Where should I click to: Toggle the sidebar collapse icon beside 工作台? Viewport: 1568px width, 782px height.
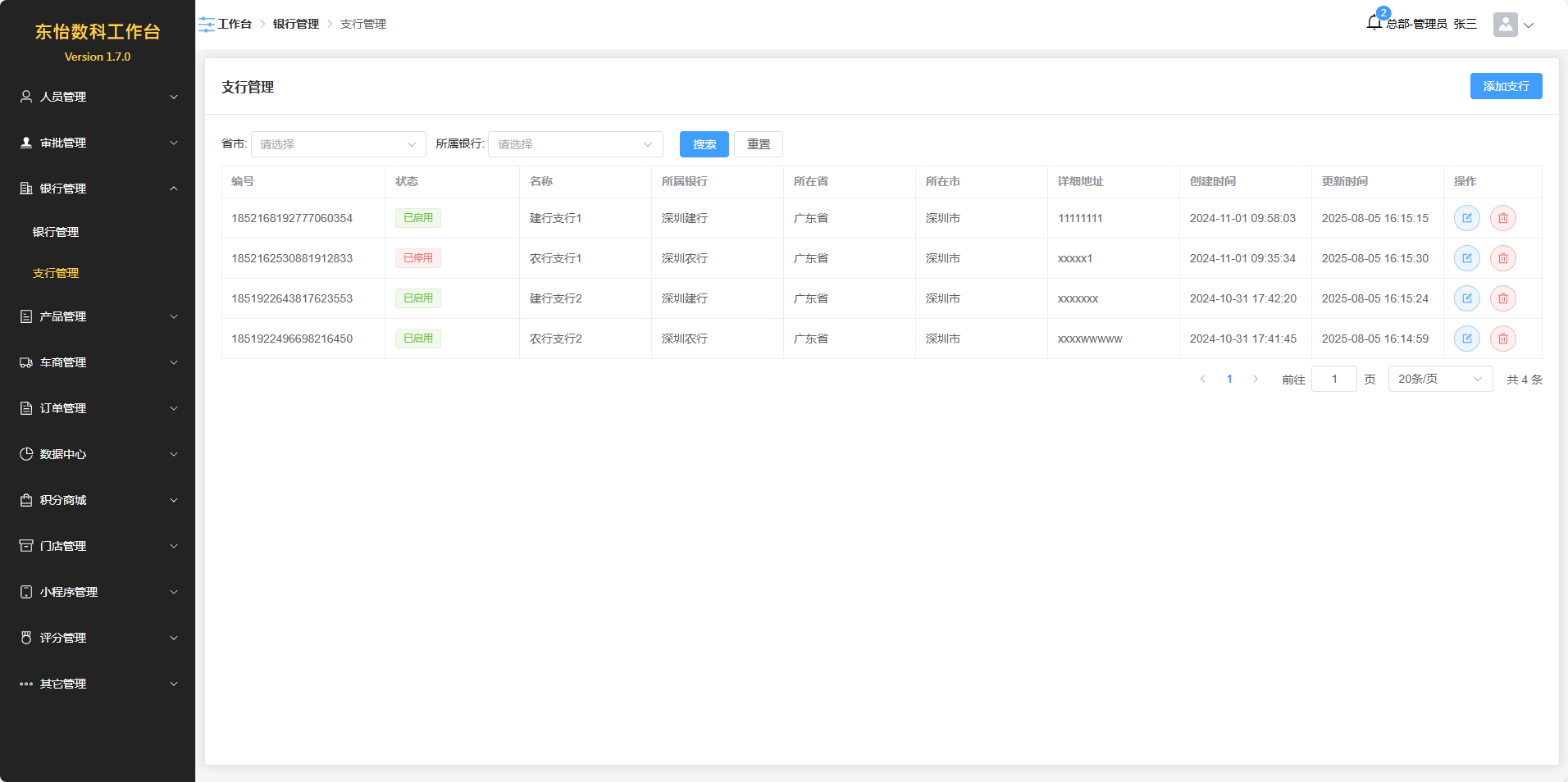click(207, 25)
